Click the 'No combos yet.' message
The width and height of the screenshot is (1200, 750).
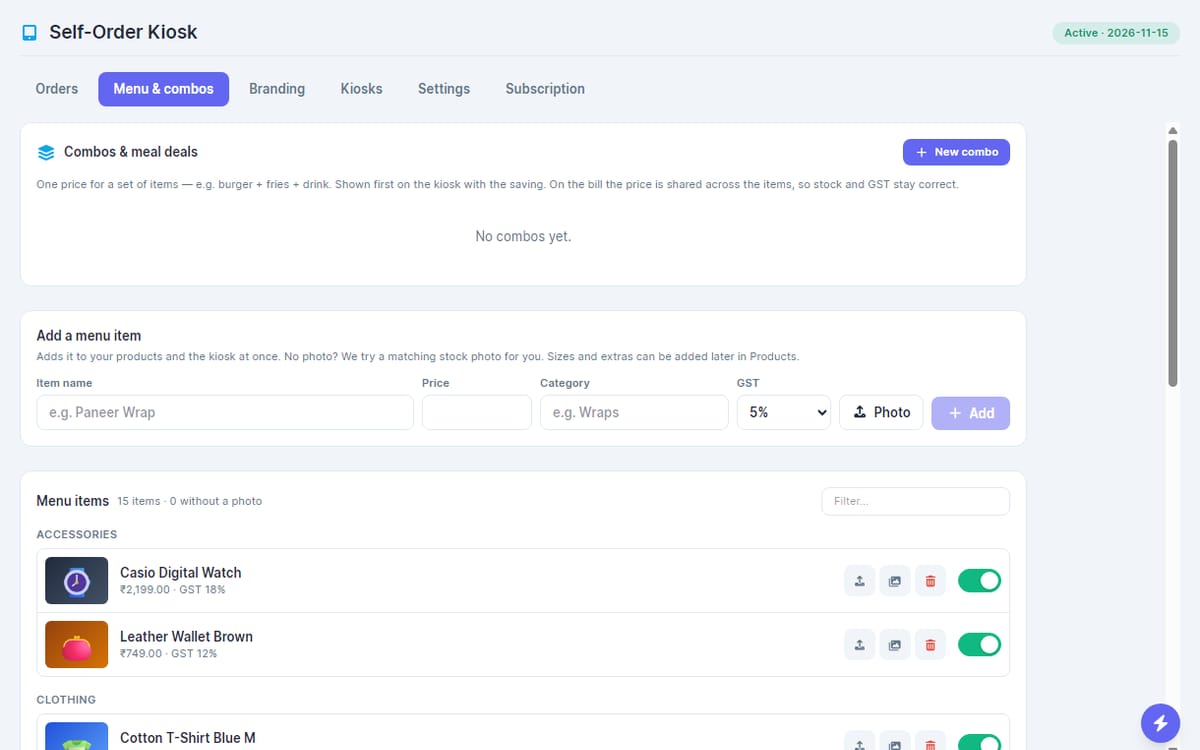point(523,237)
